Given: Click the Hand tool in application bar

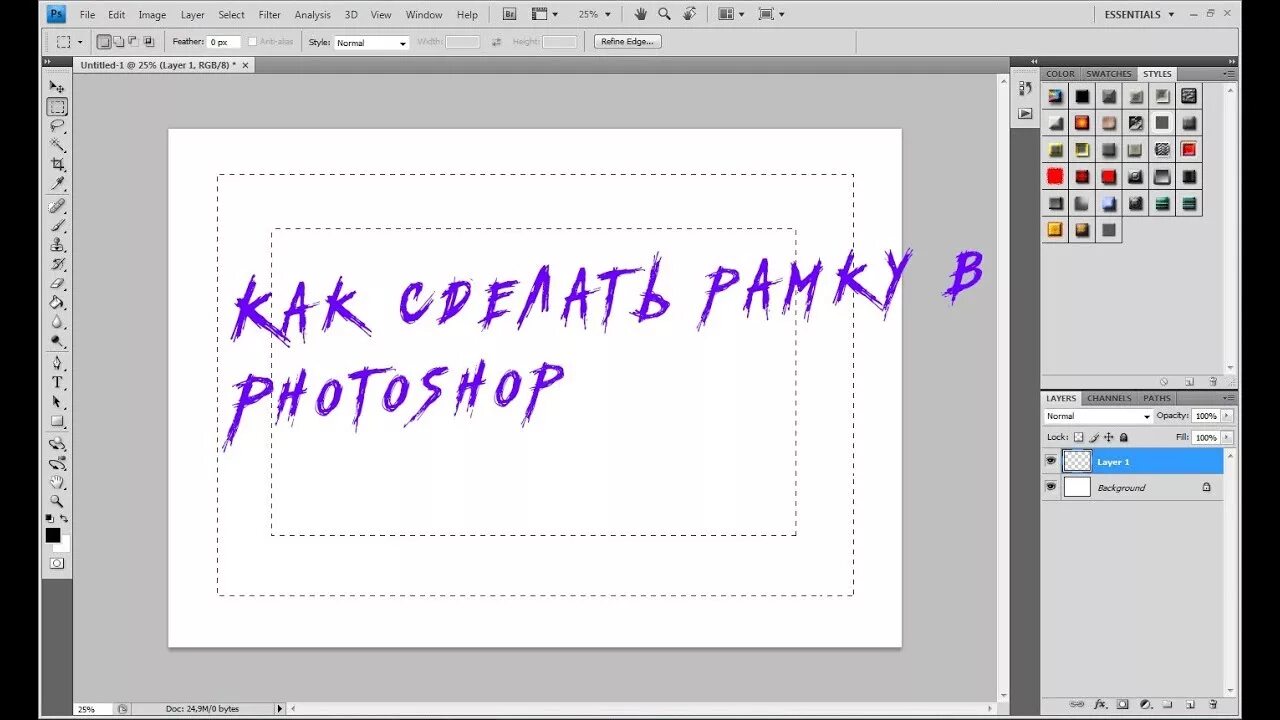Looking at the screenshot, I should coord(640,14).
